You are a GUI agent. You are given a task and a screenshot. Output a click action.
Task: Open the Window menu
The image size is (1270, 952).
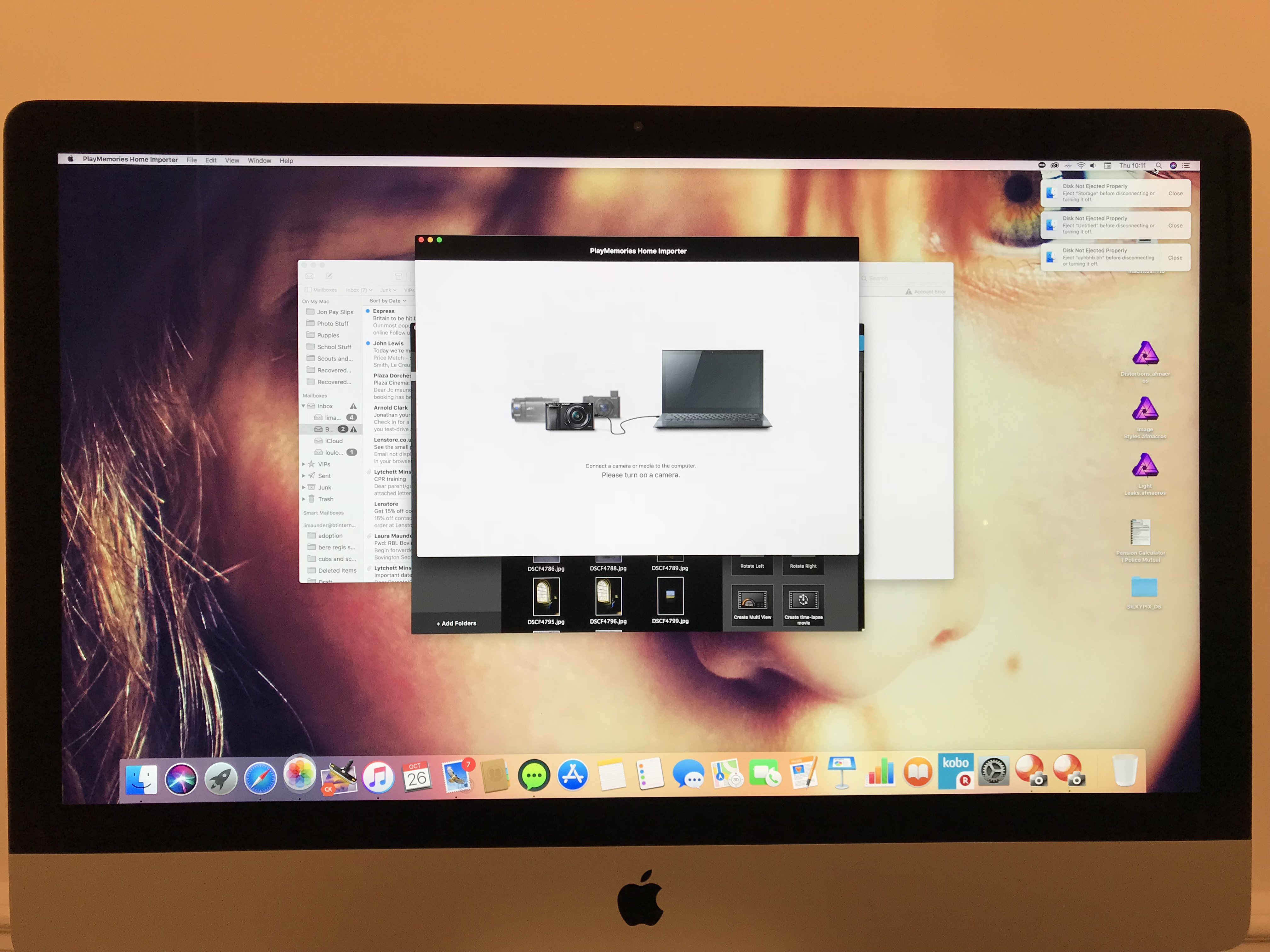coord(259,161)
